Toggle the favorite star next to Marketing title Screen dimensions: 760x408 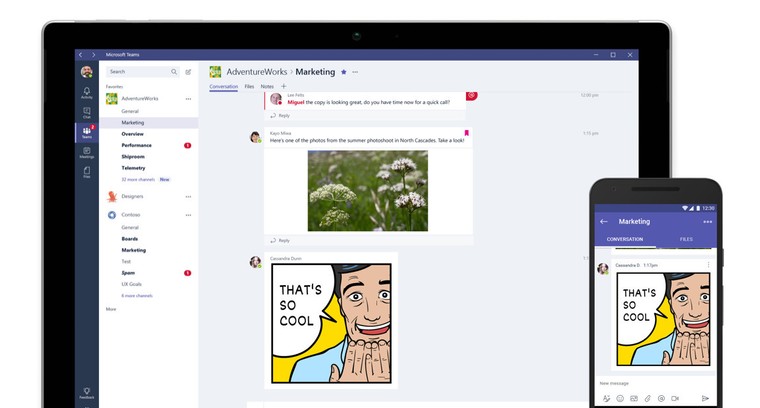344,72
